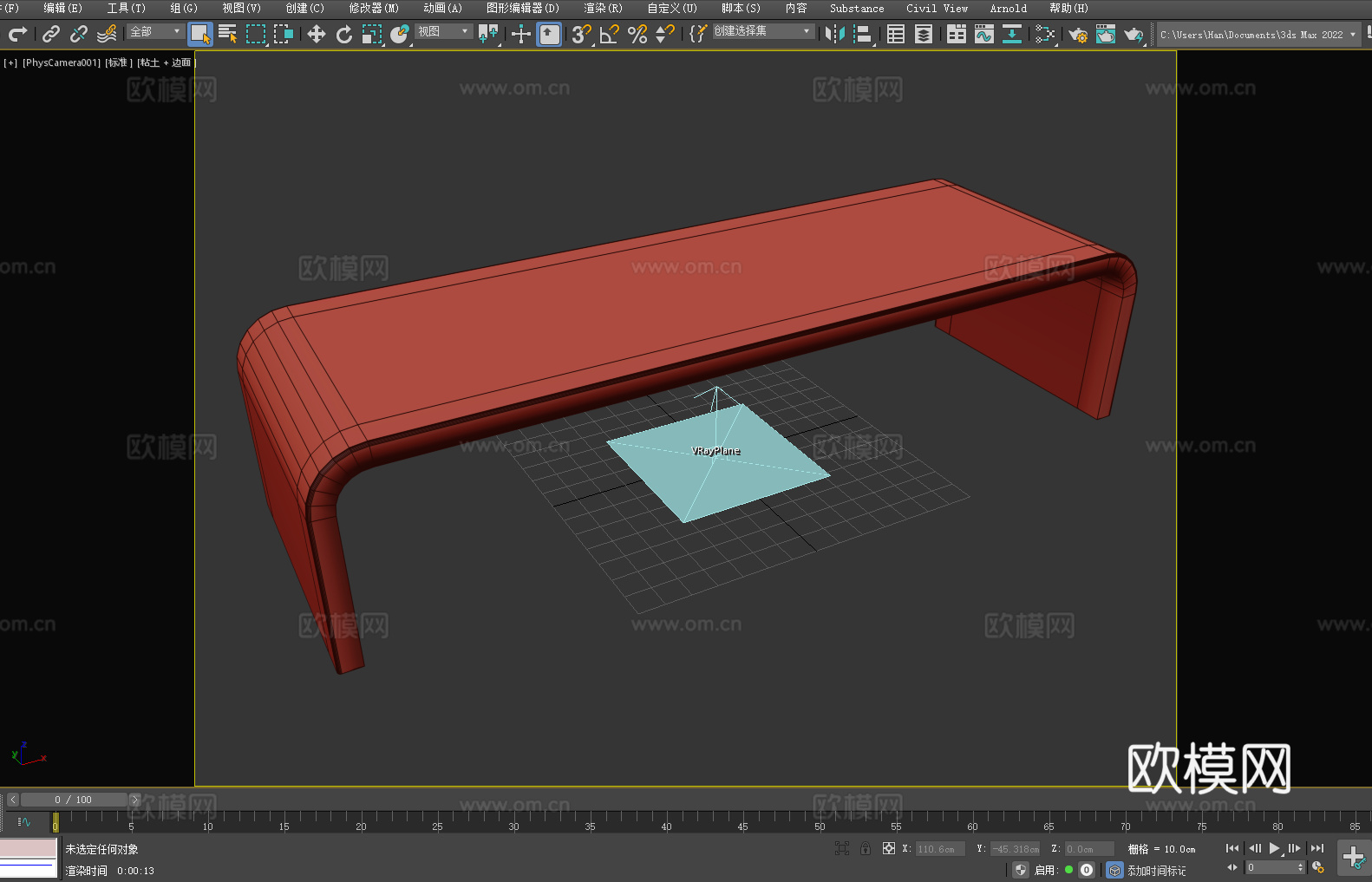The width and height of the screenshot is (1372, 882).
Task: Toggle Selection Lock padlock icon
Action: 866,848
